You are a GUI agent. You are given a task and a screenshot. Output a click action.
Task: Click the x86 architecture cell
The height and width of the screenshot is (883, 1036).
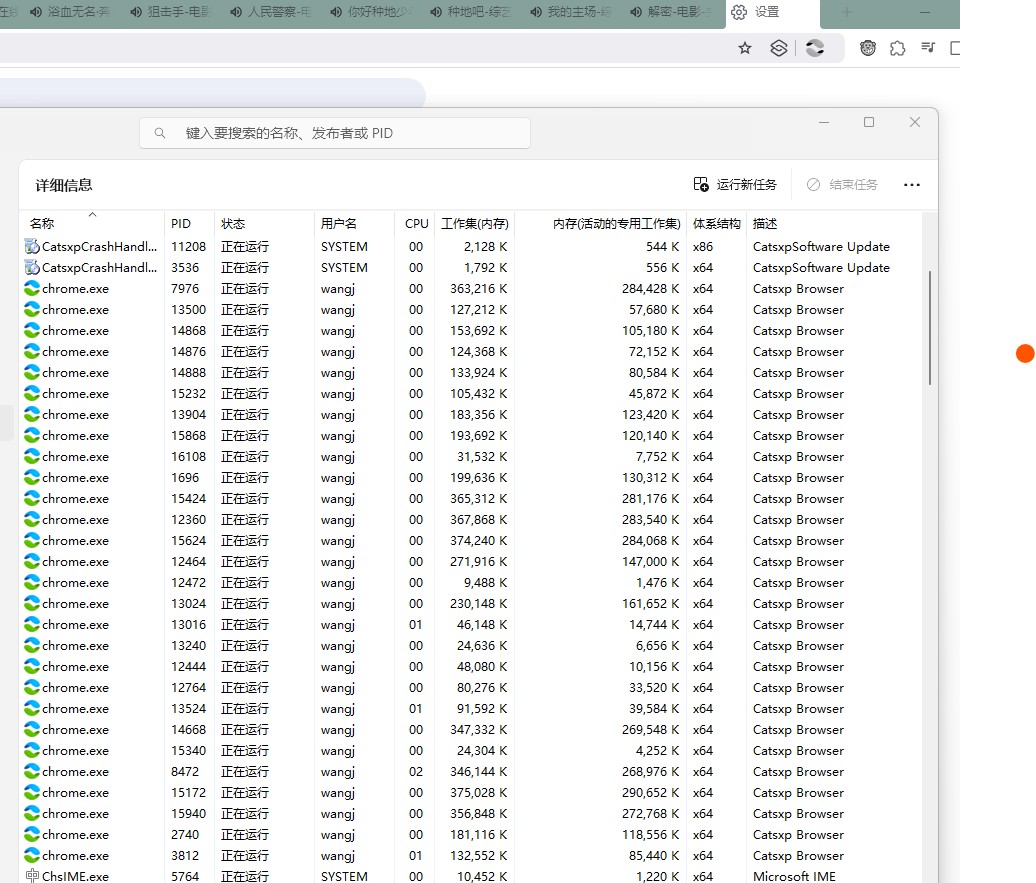click(703, 247)
